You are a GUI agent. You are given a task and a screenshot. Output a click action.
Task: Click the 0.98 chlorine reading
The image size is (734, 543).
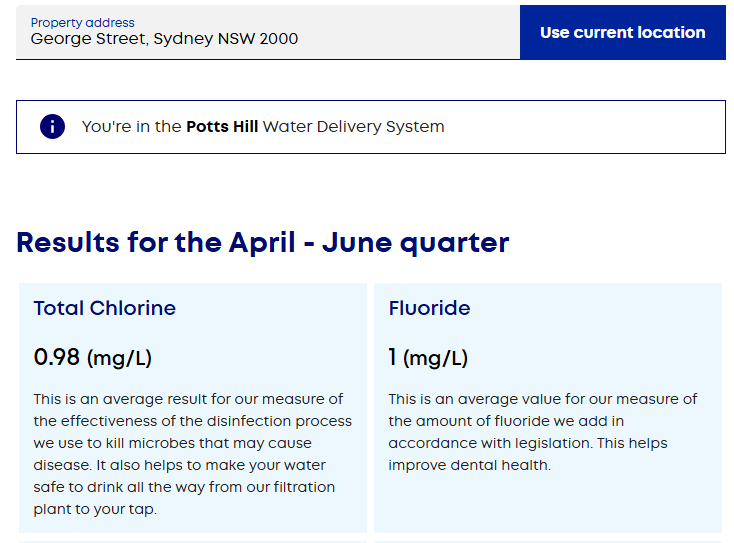pyautogui.click(x=57, y=357)
